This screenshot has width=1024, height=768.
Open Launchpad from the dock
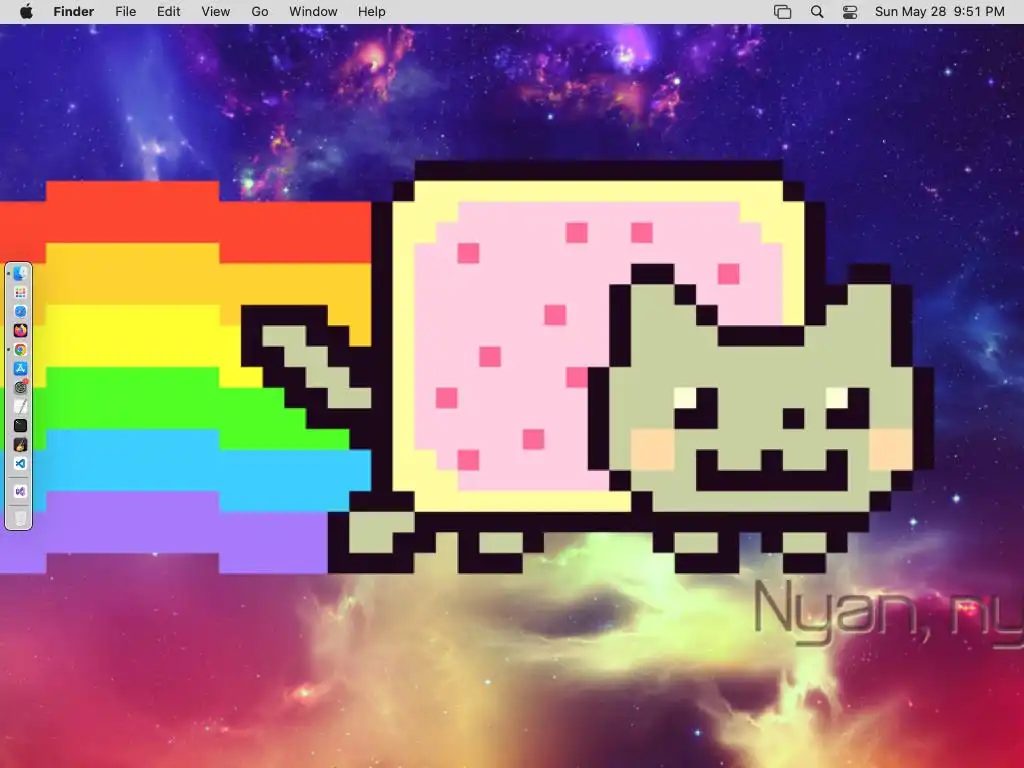pos(20,293)
